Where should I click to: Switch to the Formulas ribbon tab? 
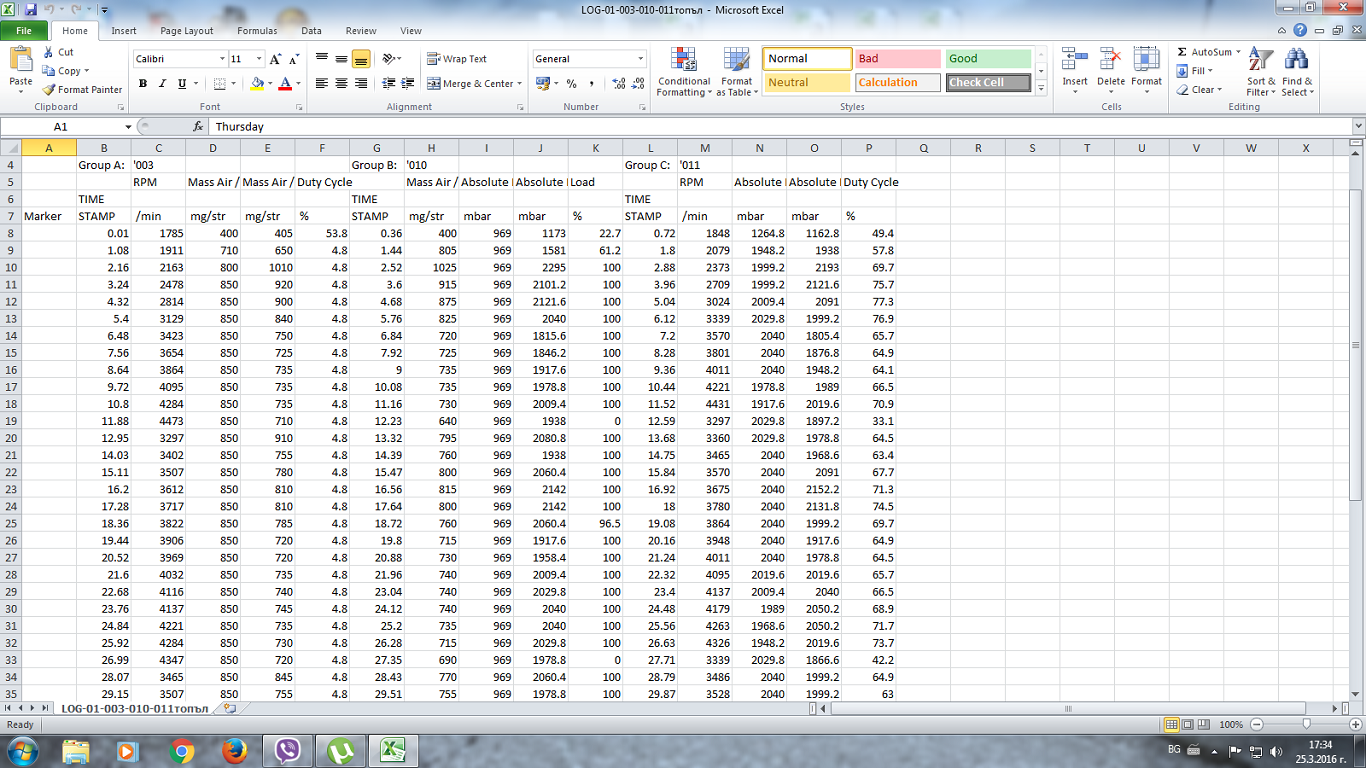(257, 31)
